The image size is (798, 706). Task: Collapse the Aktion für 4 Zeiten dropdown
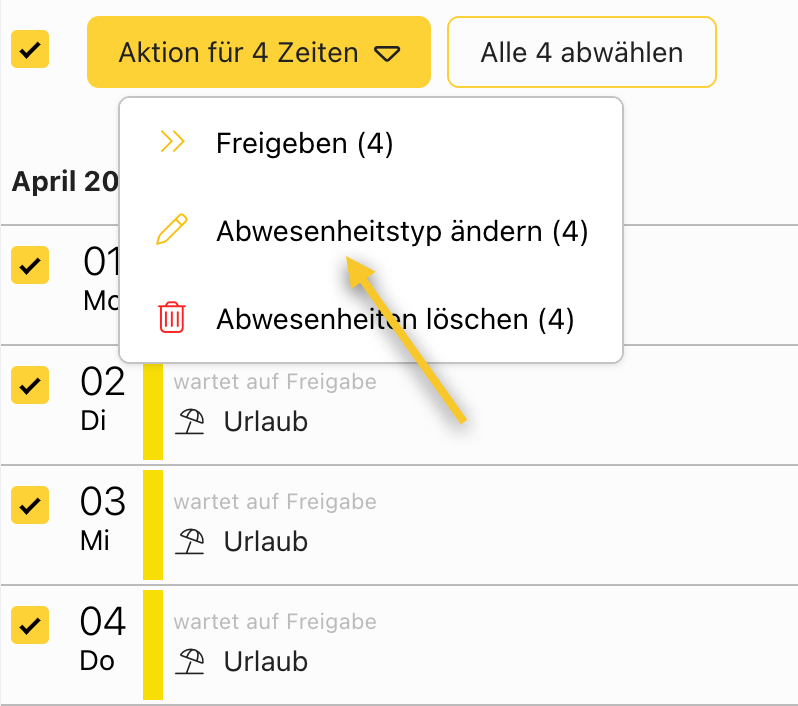click(258, 52)
